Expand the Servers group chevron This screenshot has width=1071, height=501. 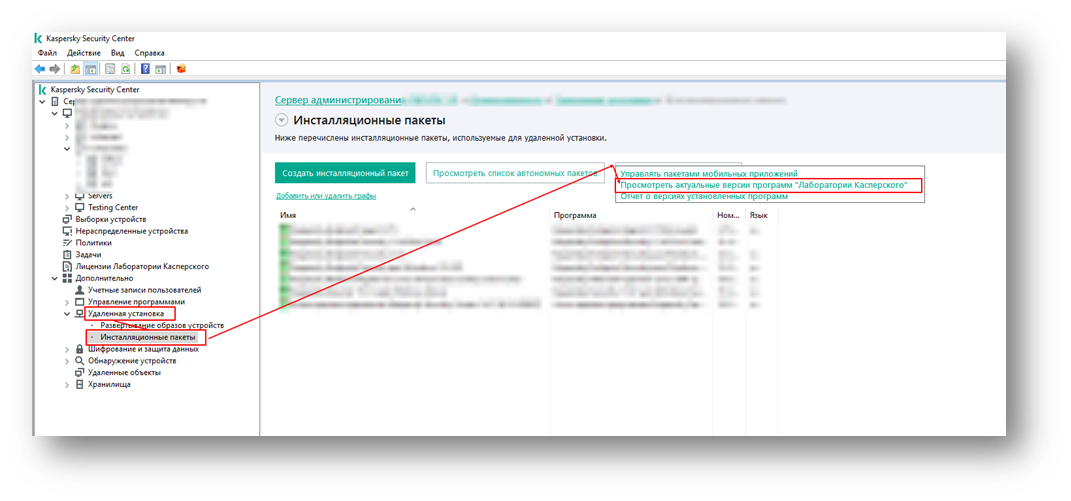67,197
